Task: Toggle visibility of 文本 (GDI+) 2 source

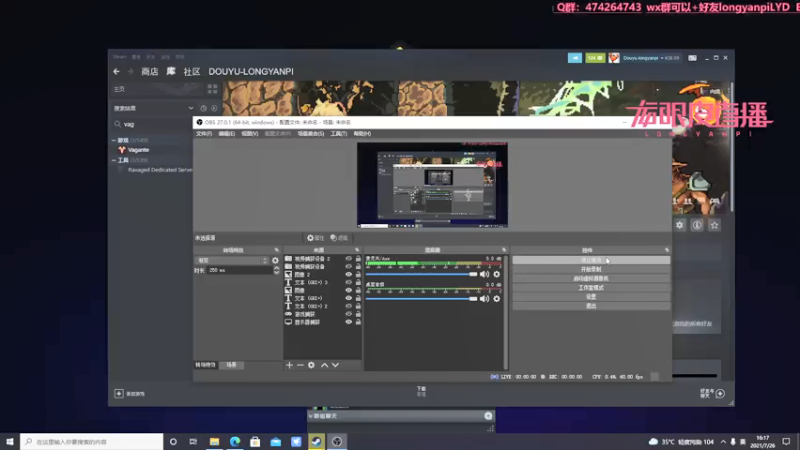Action: (x=348, y=306)
